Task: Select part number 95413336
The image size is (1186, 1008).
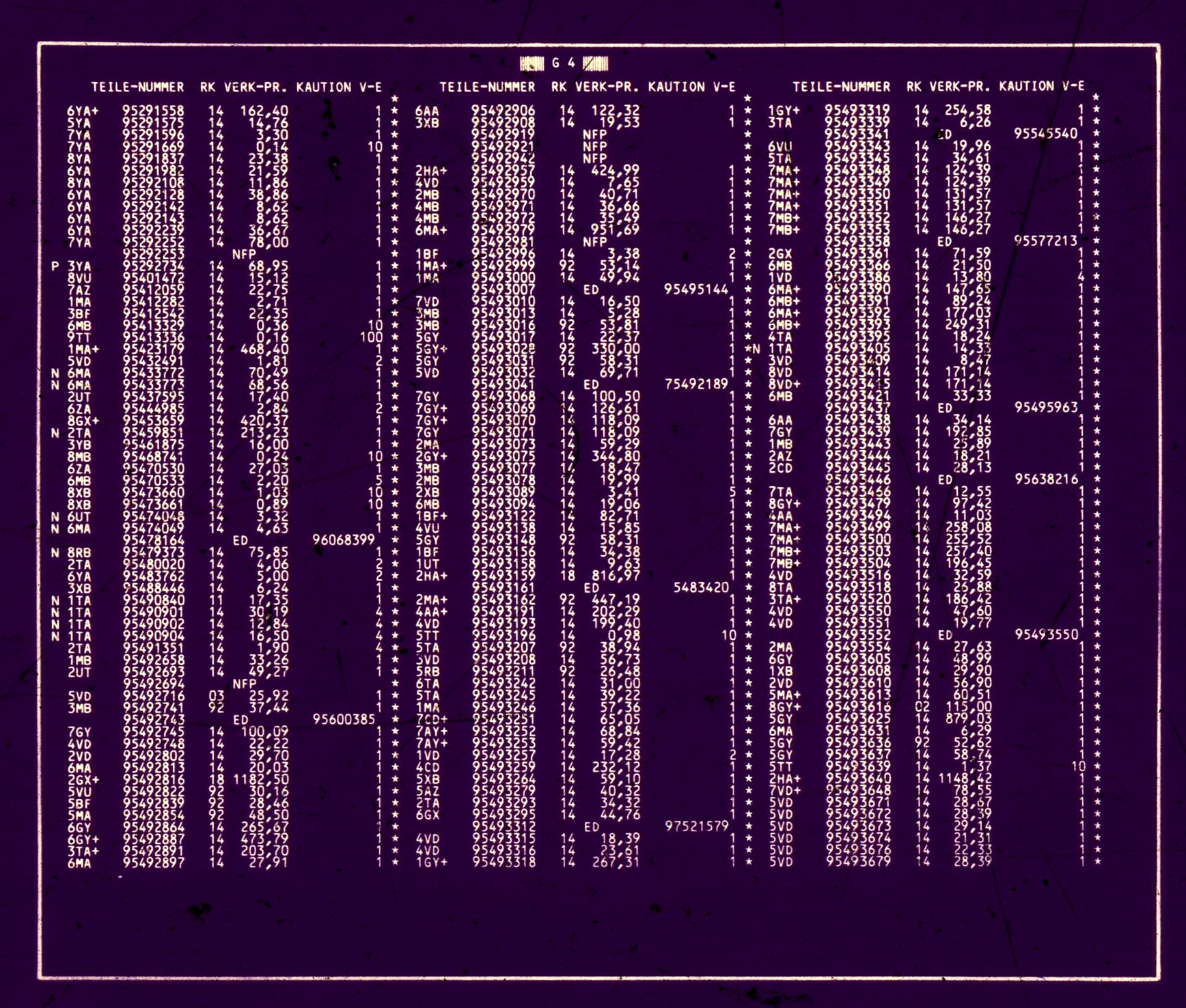Action: click(153, 337)
